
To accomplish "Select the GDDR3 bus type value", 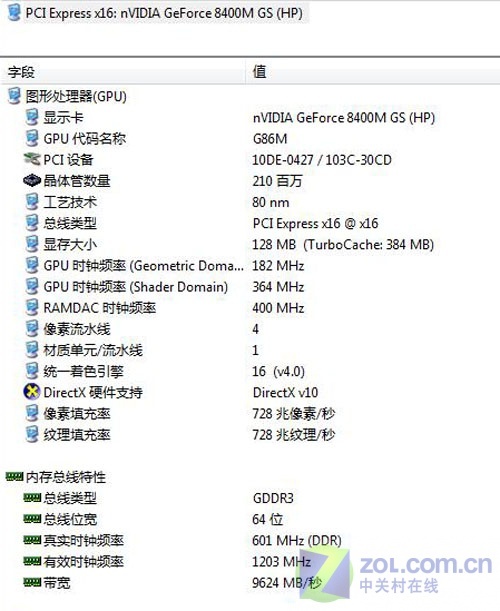I will [x=273, y=498].
